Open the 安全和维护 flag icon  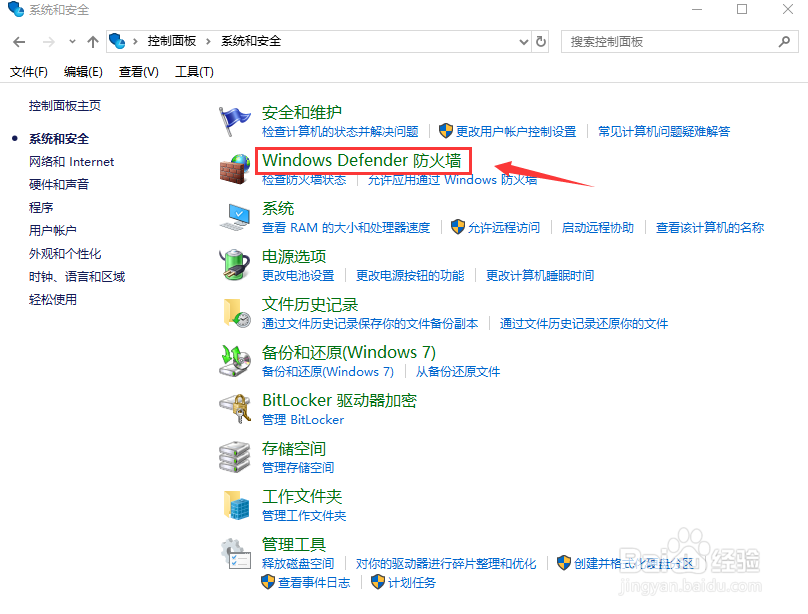[235, 117]
